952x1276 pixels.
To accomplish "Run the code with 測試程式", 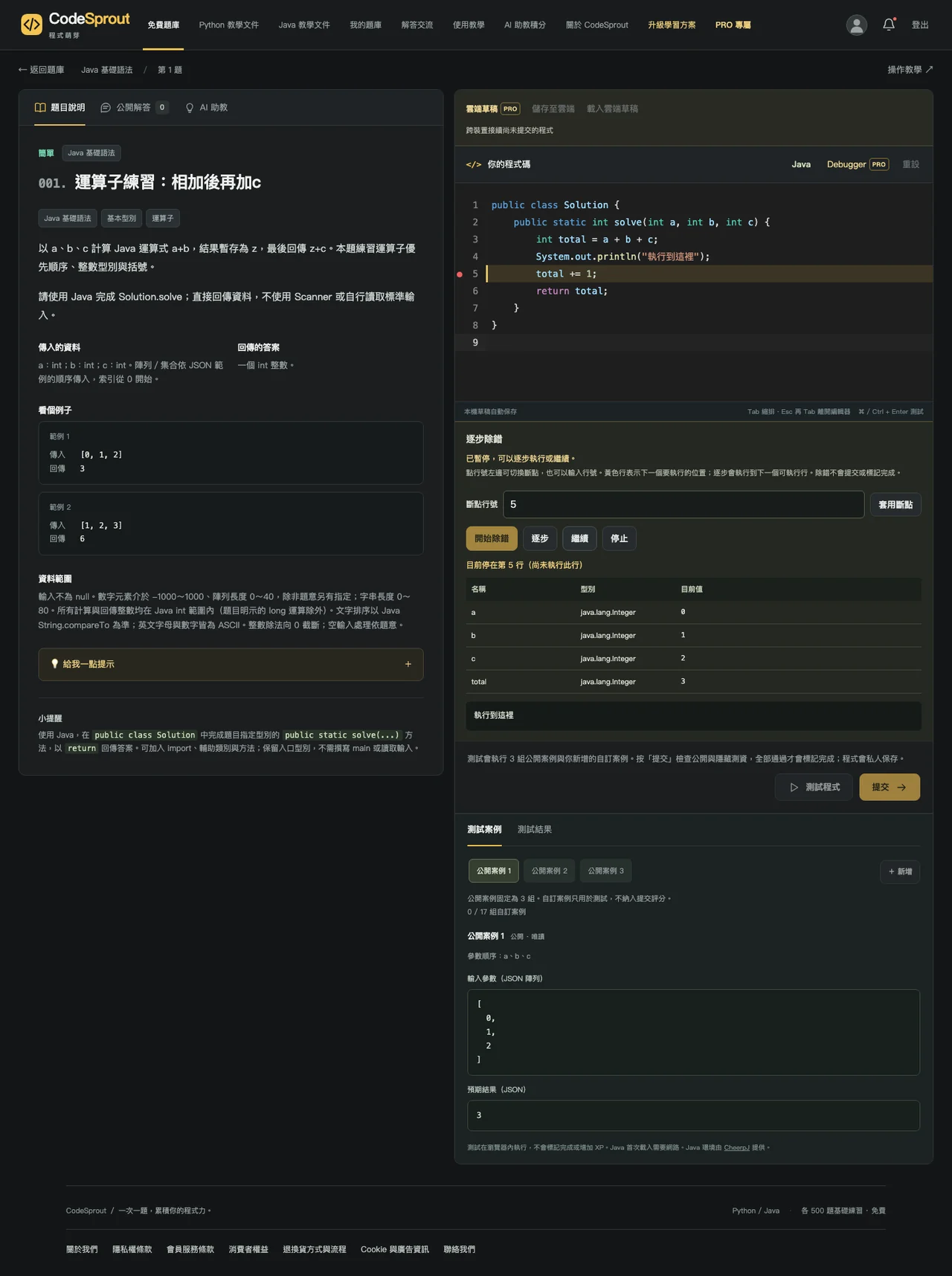I will (x=814, y=787).
